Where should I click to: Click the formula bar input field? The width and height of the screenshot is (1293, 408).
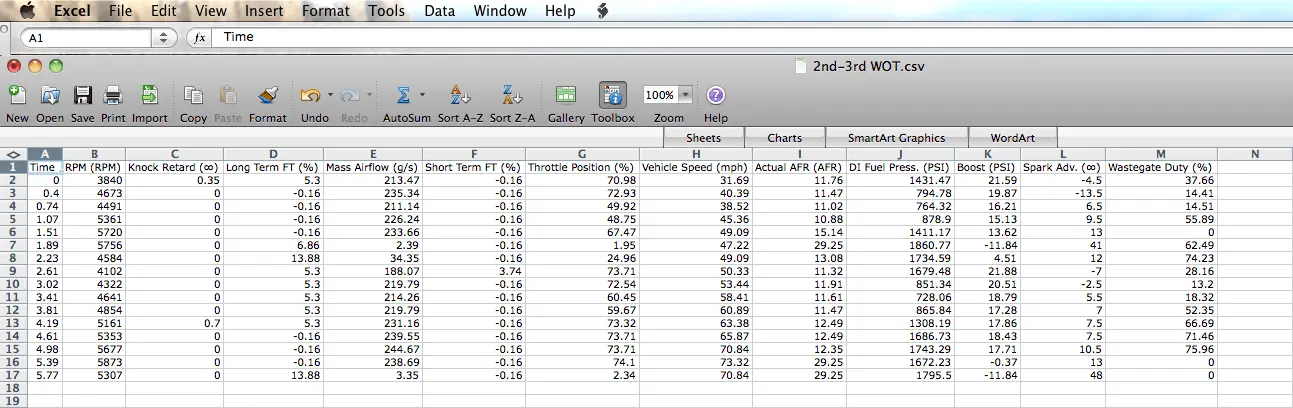[700, 37]
